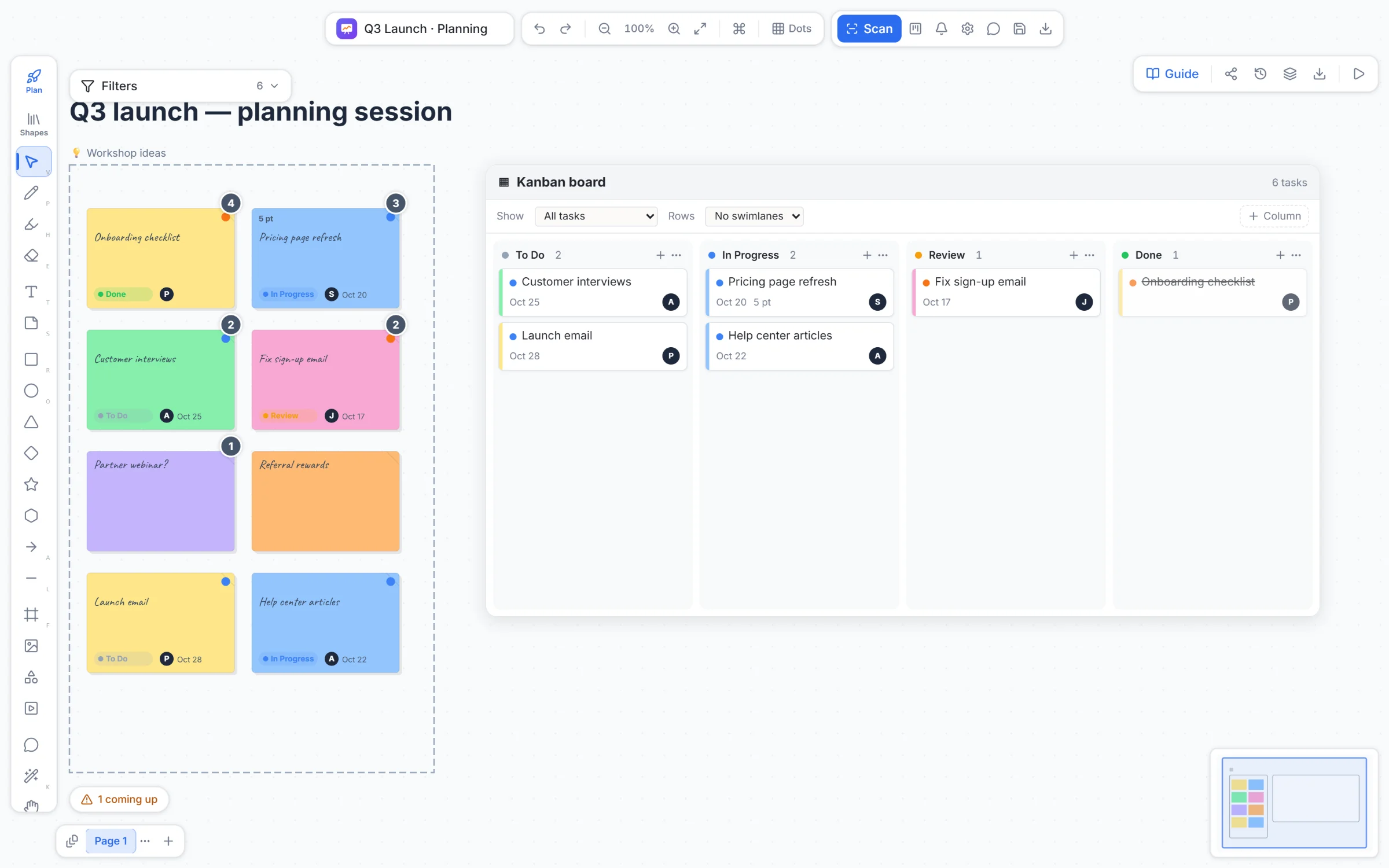1389x868 pixels.
Task: Open the Shapes library tab
Action: 34,124
